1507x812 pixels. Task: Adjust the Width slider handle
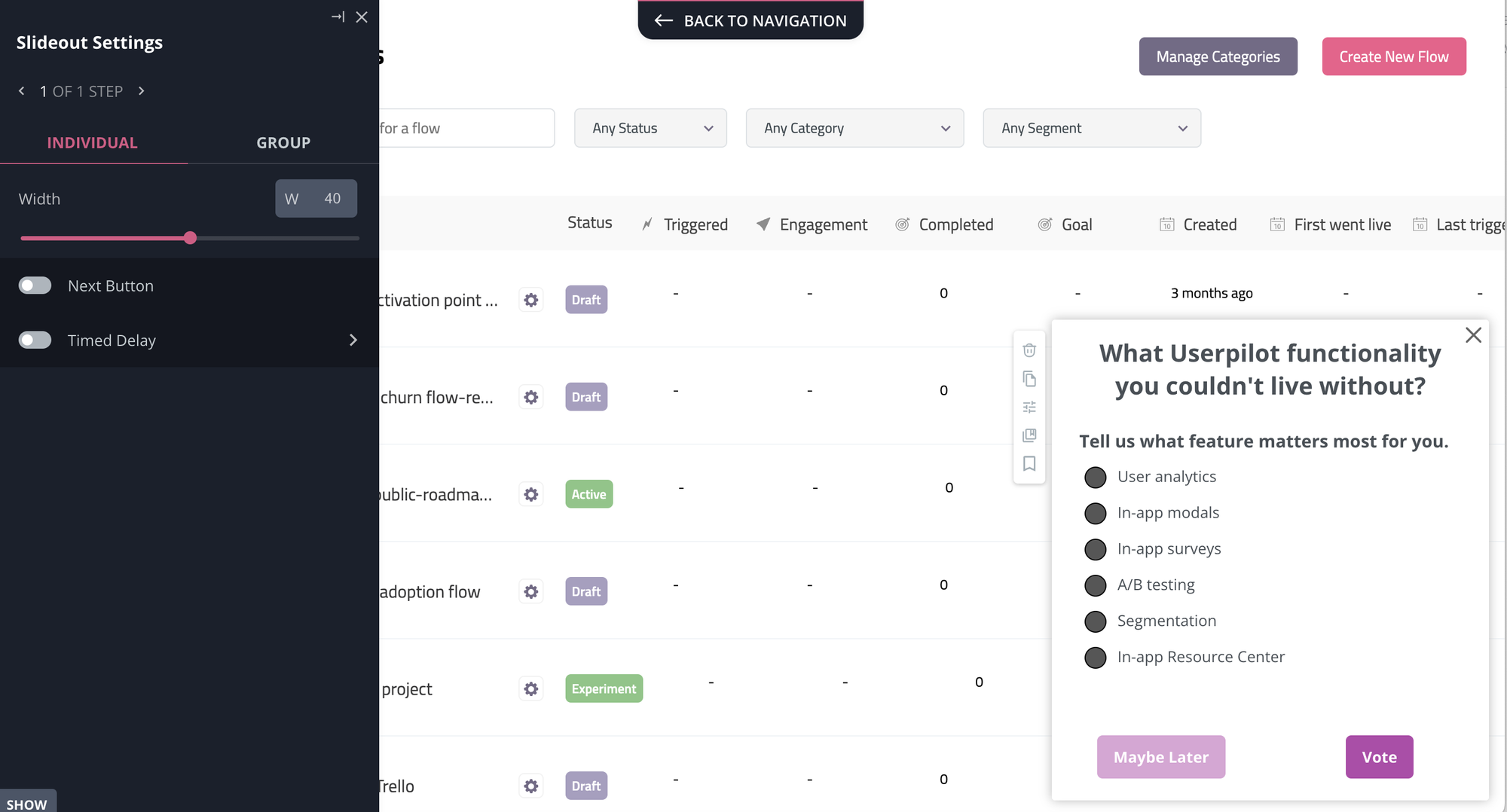190,237
